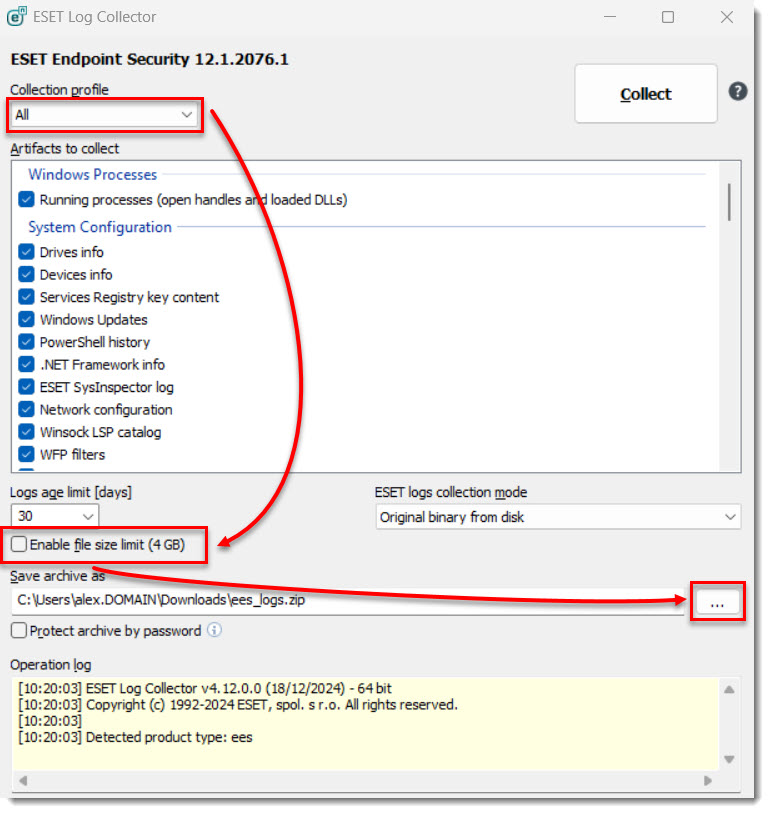The height and width of the screenshot is (813, 769).
Task: Uncheck the Devices info checkbox
Action: [26, 276]
